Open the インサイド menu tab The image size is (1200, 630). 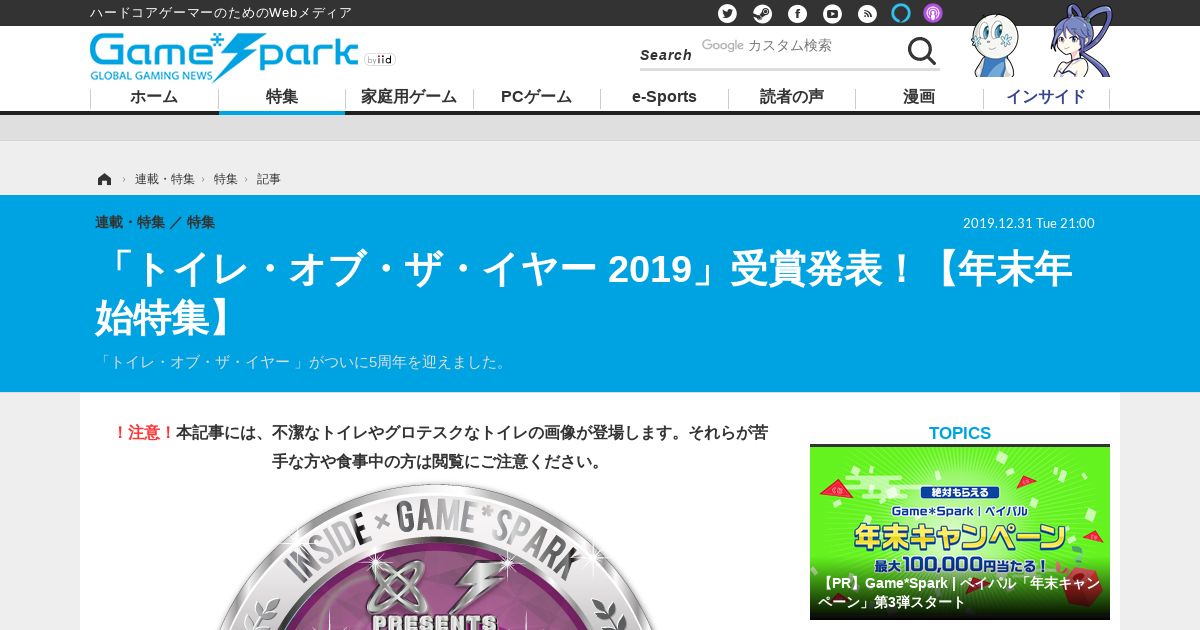1046,97
